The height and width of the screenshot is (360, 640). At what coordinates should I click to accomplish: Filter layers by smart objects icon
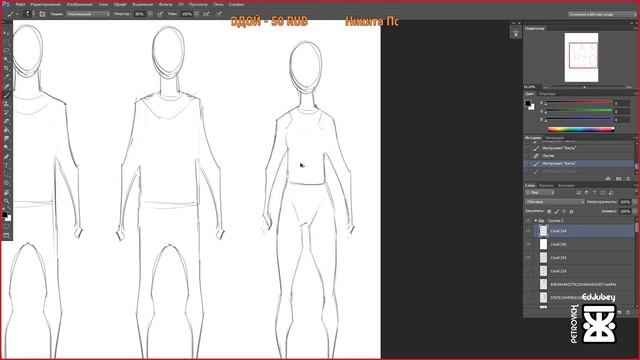tap(611, 193)
